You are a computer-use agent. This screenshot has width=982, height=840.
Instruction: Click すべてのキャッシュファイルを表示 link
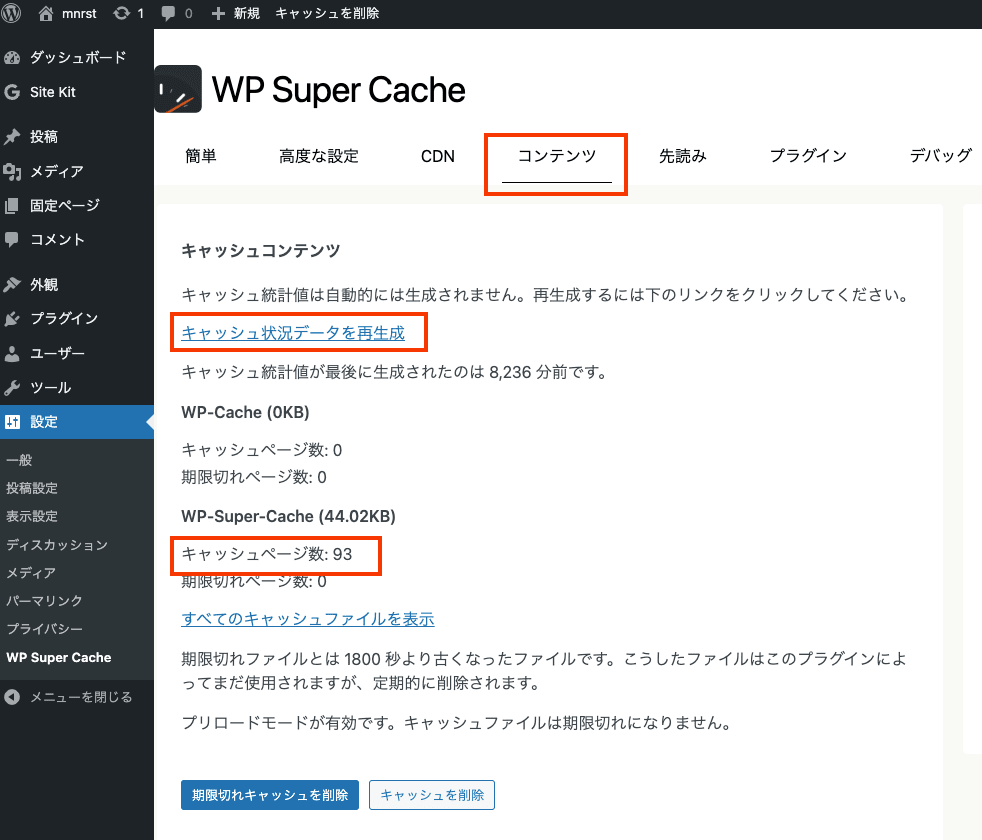click(308, 619)
